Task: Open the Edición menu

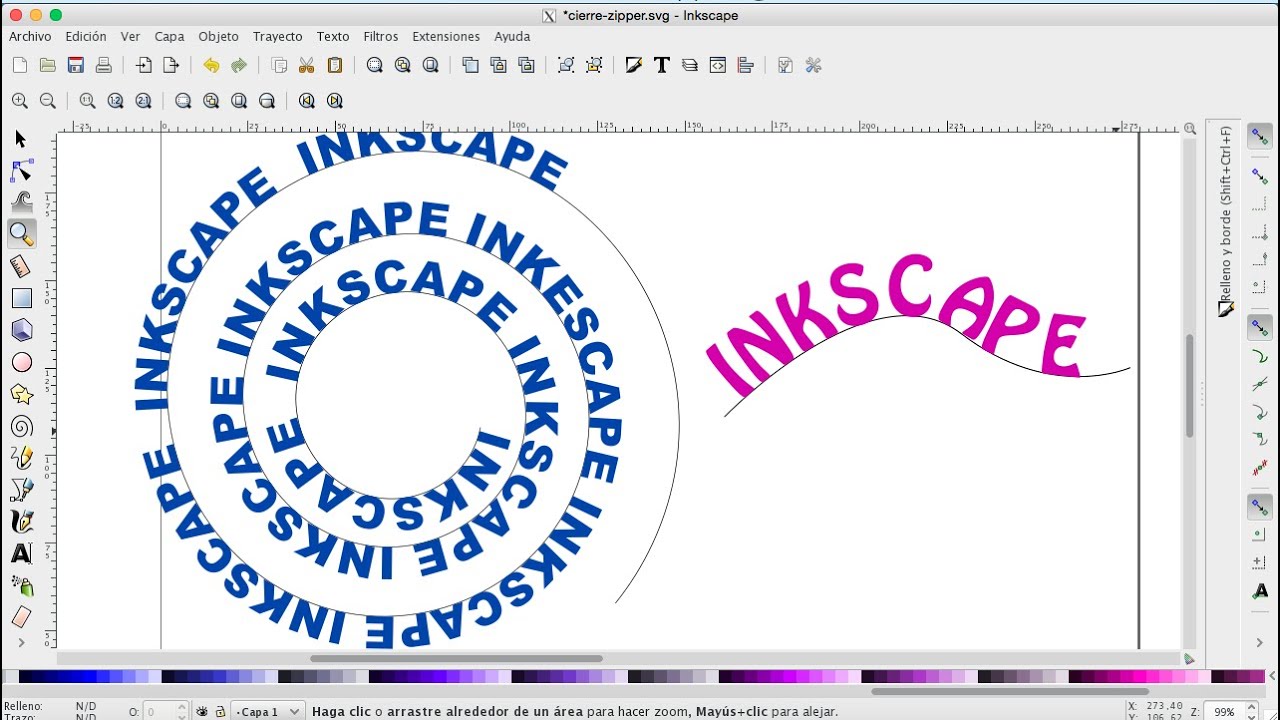Action: 86,36
